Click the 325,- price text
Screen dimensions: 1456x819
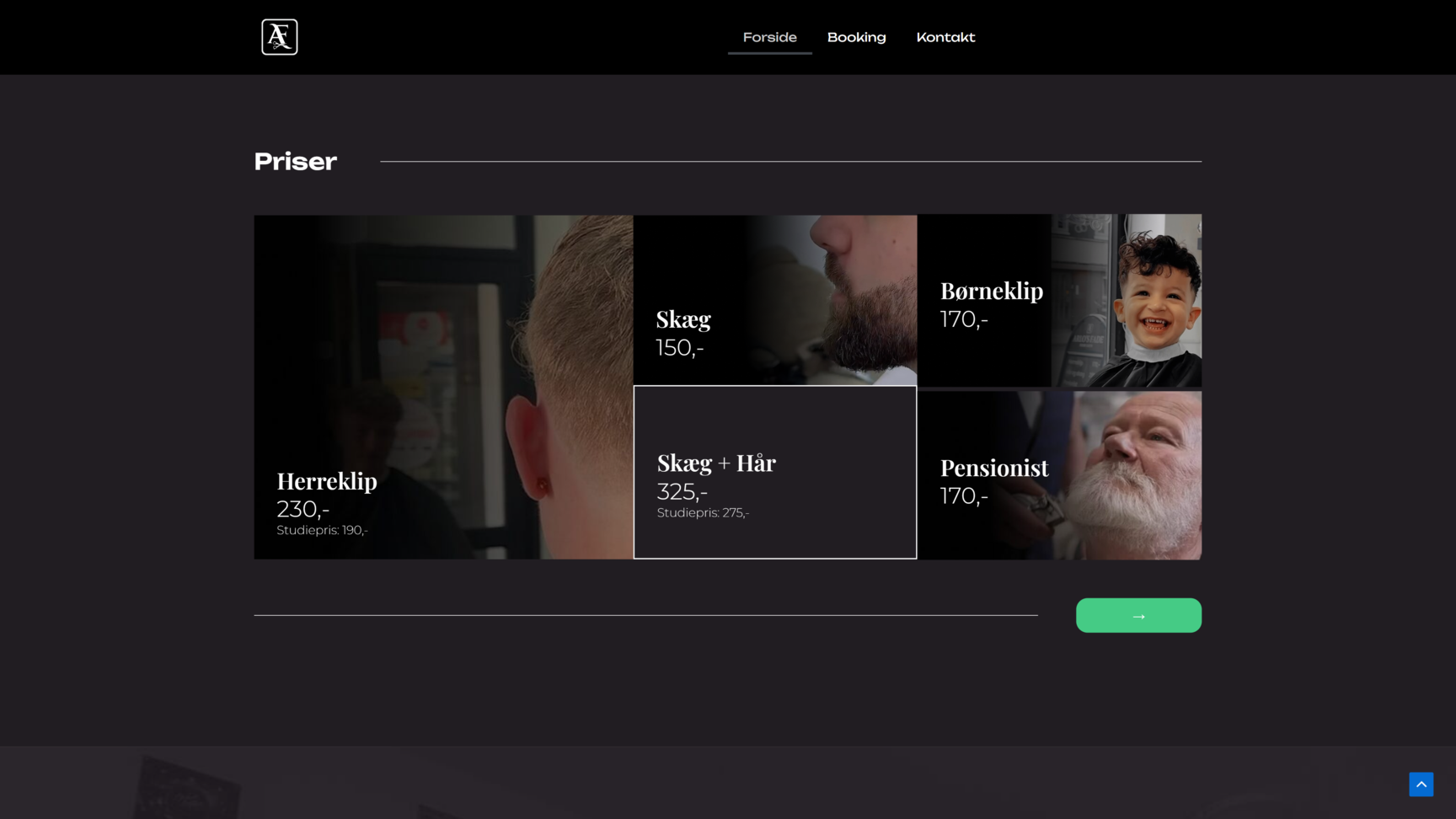pyautogui.click(x=682, y=491)
